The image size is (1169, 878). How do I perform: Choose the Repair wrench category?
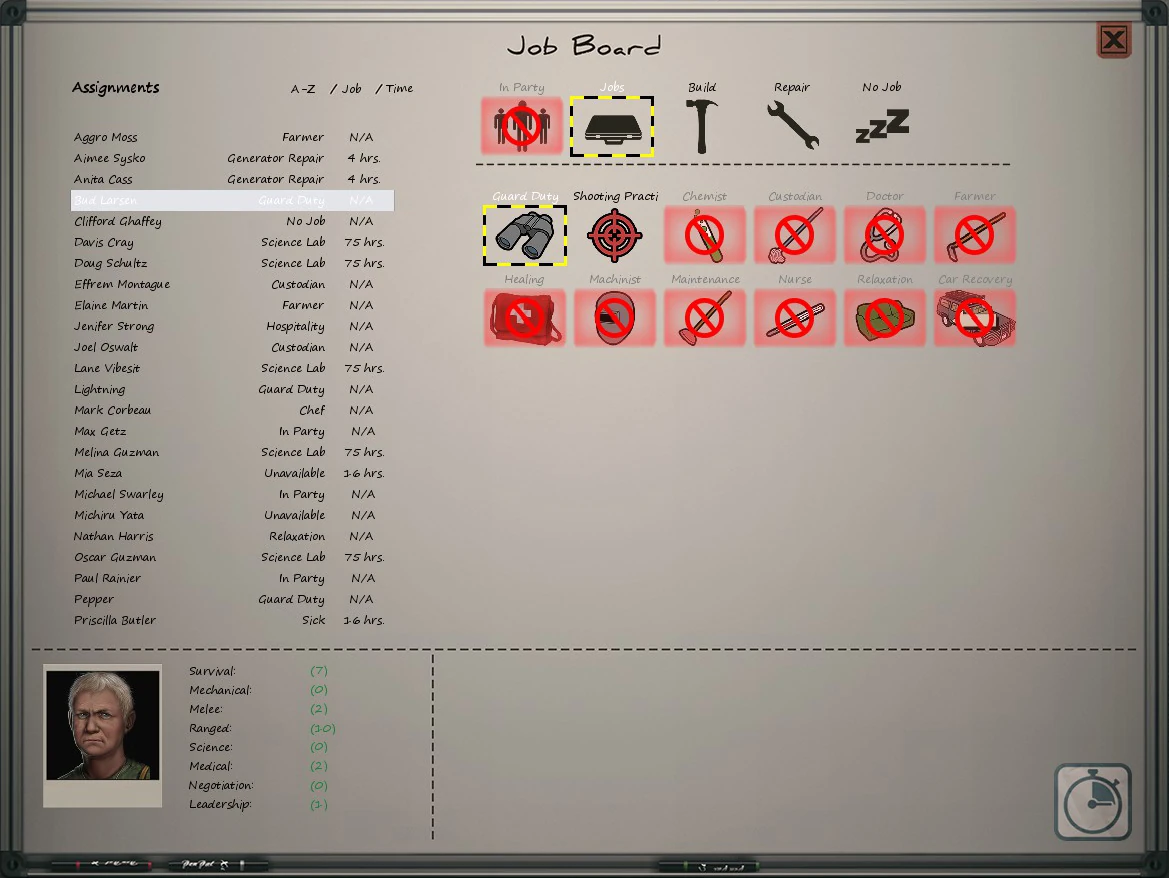coord(793,125)
